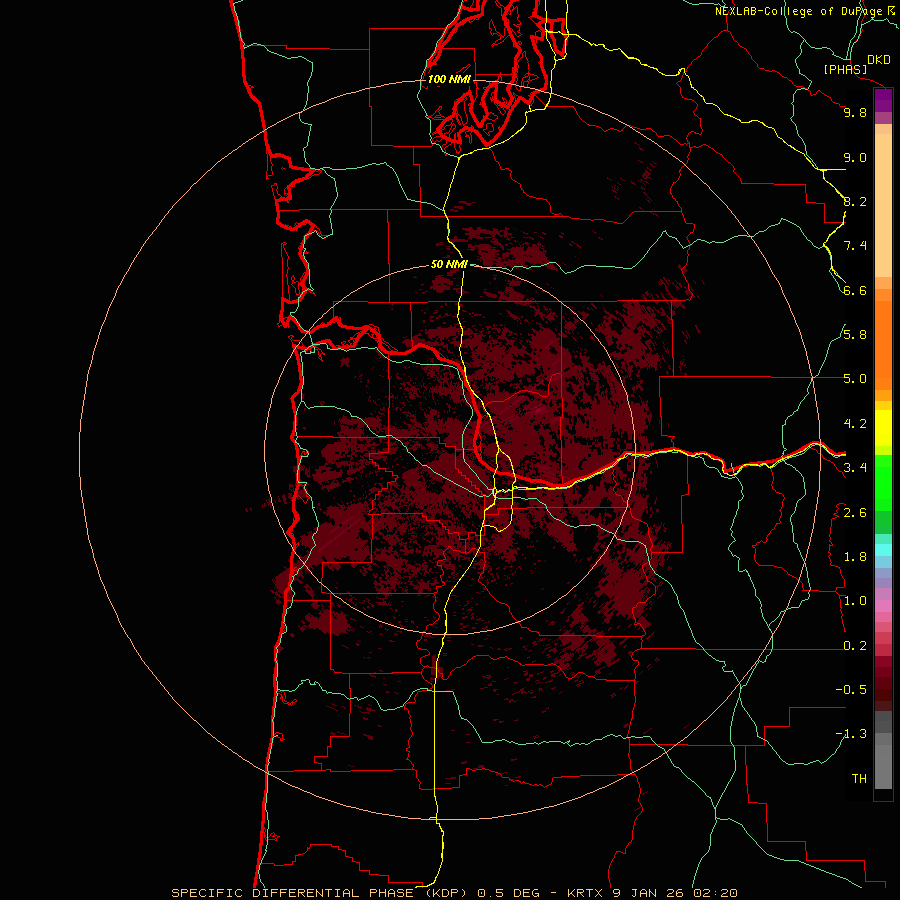Click the 0.2 value on the color scale
The width and height of the screenshot is (900, 900).
[855, 645]
